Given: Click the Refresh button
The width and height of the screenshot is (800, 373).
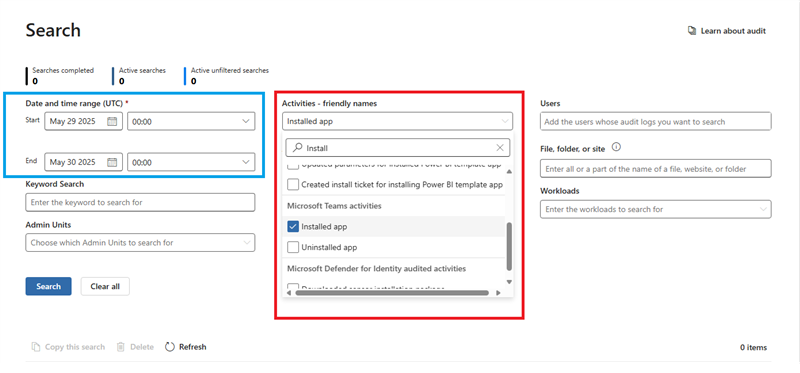Looking at the screenshot, I should [x=186, y=347].
